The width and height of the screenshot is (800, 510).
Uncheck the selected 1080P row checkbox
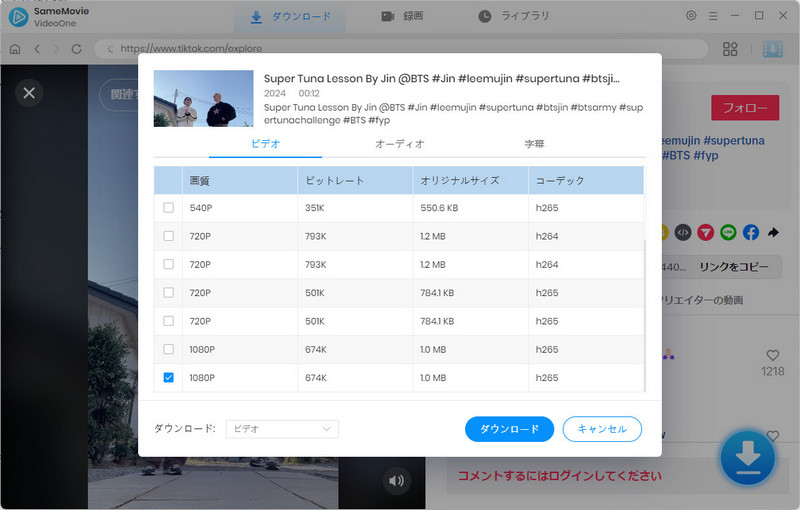168,377
